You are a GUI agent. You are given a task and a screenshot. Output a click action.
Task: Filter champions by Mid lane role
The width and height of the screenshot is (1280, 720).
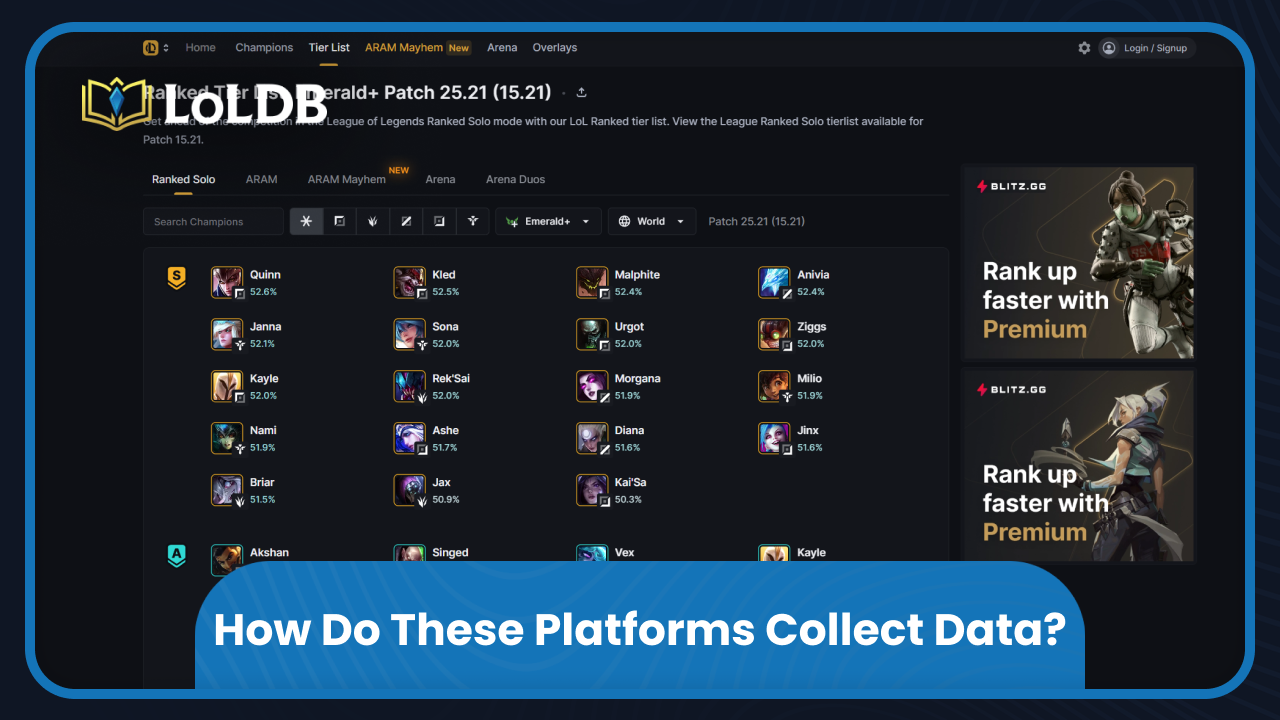click(406, 221)
